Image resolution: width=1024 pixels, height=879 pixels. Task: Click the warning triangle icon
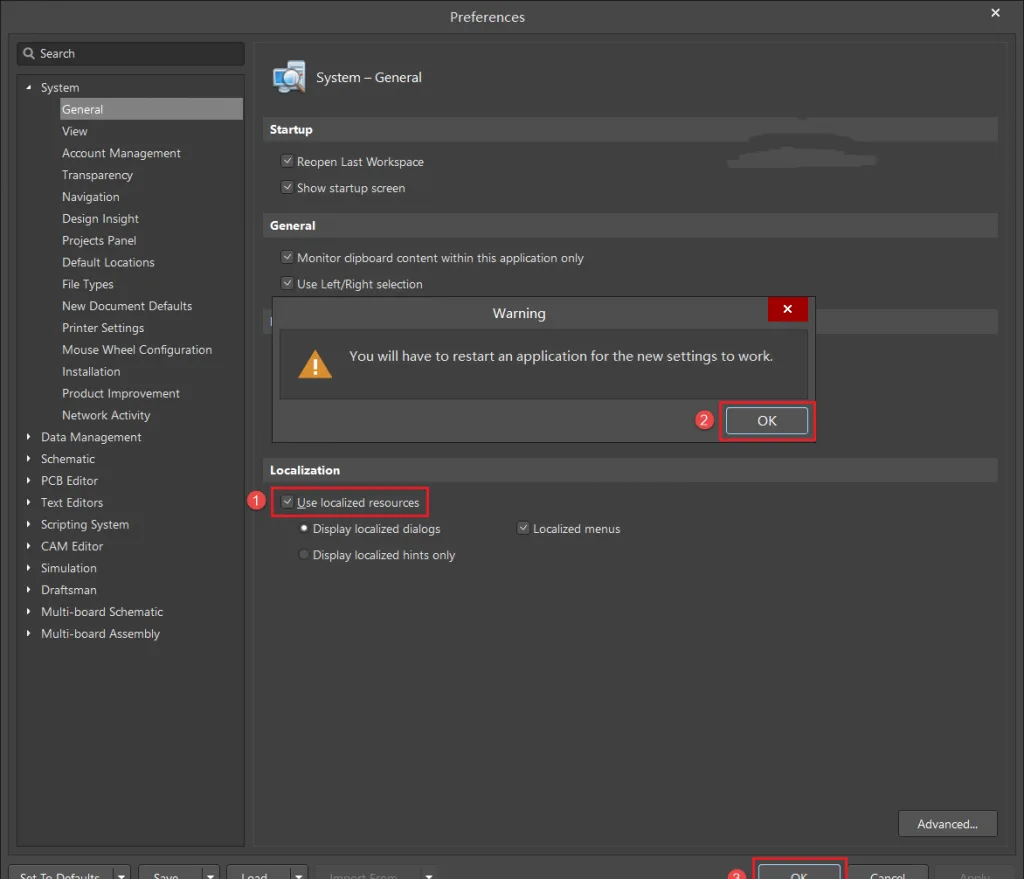(x=315, y=364)
